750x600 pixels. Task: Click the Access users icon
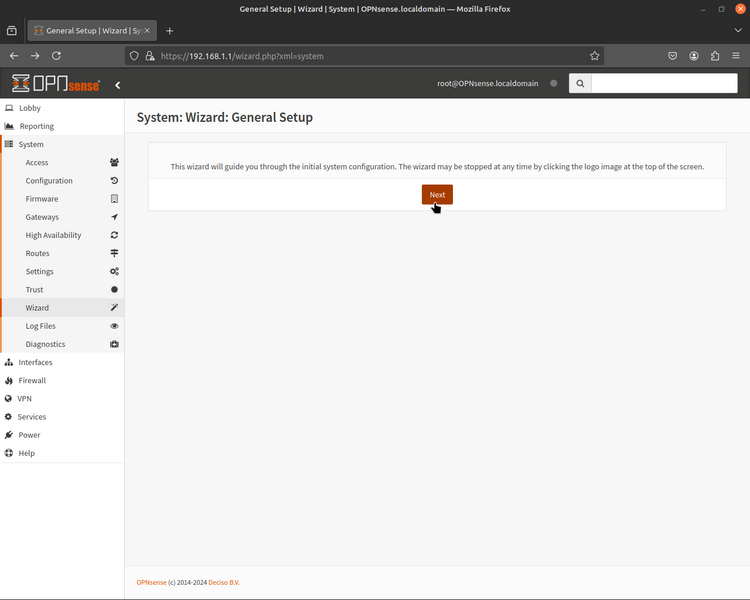[x=114, y=163]
